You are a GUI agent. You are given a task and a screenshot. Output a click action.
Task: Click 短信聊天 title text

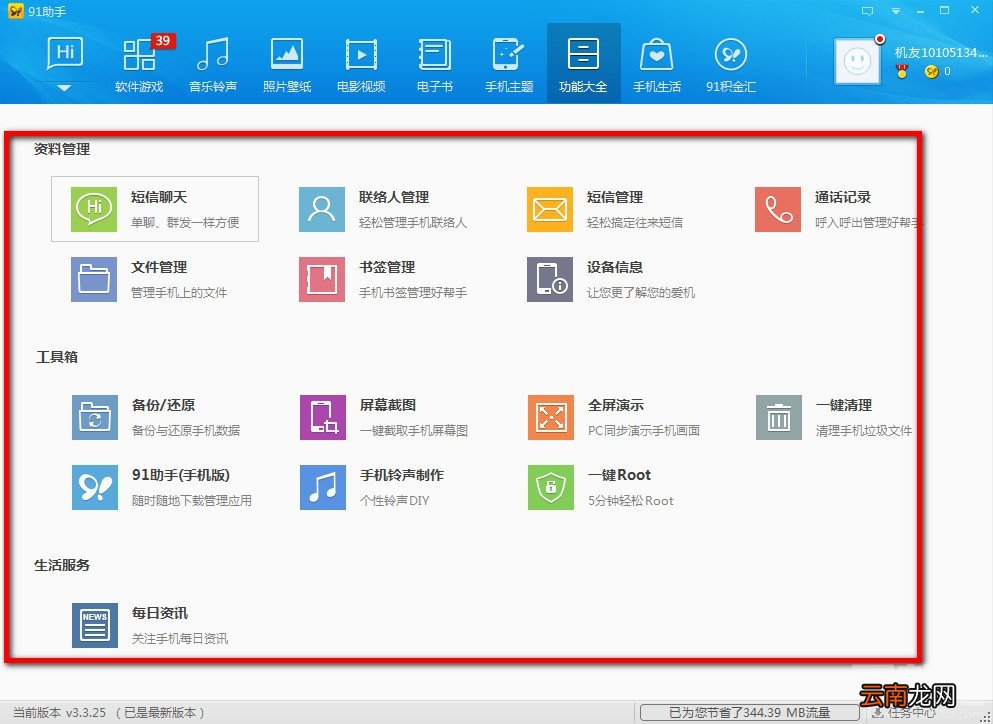click(159, 197)
